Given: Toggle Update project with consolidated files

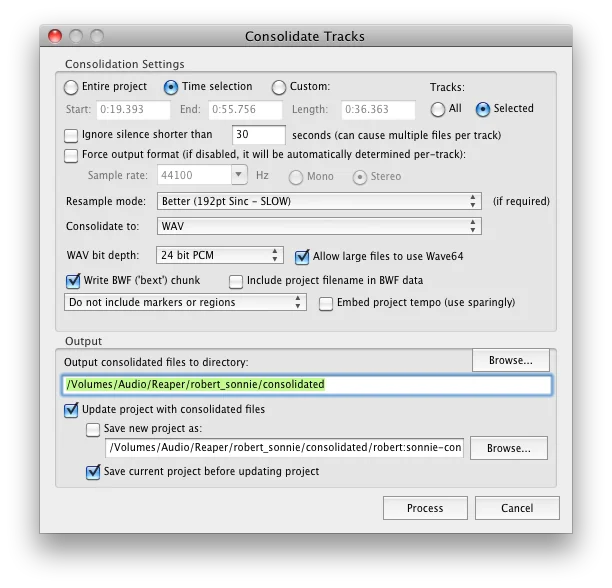Looking at the screenshot, I should (71, 410).
